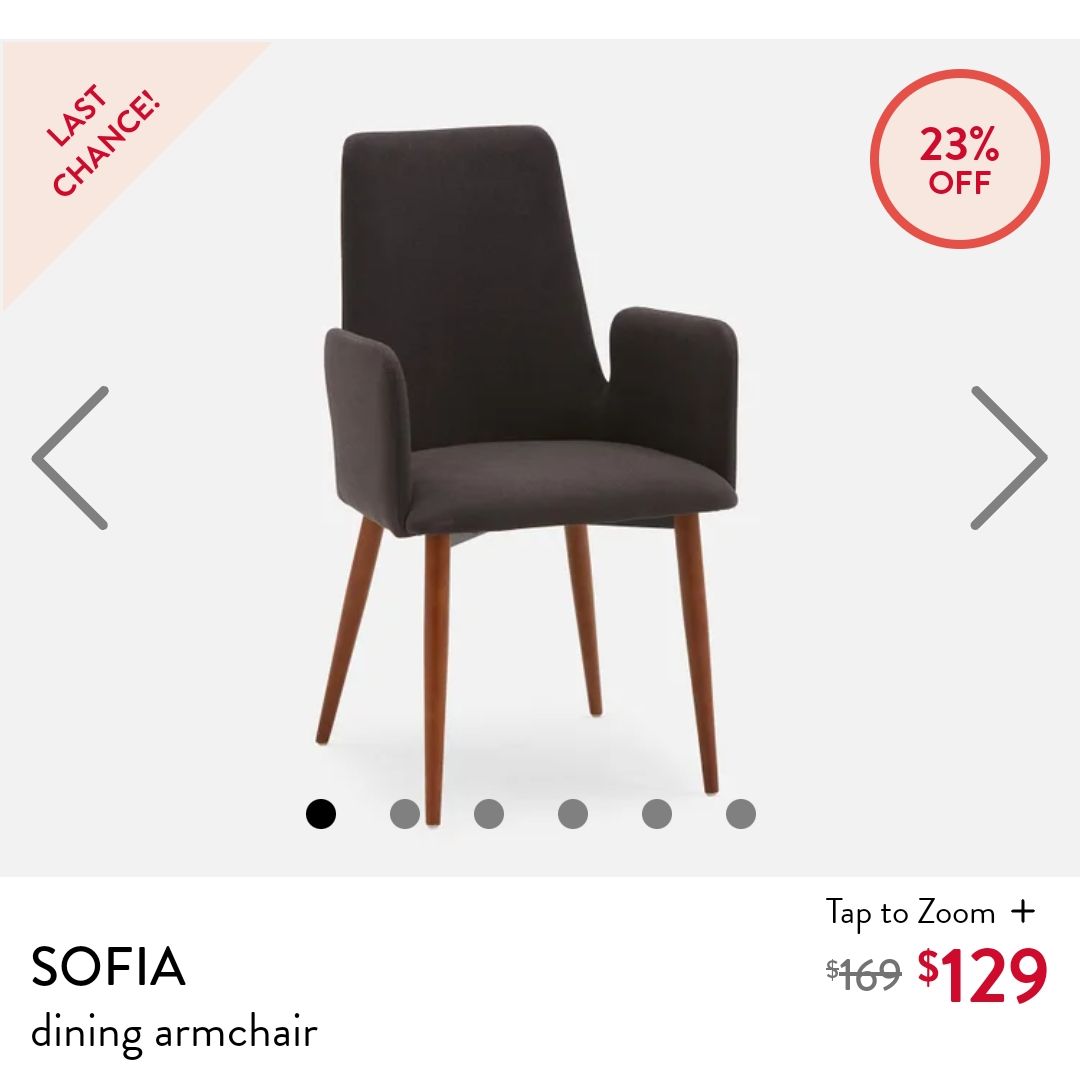Jump to the second carousel dot

tap(405, 814)
